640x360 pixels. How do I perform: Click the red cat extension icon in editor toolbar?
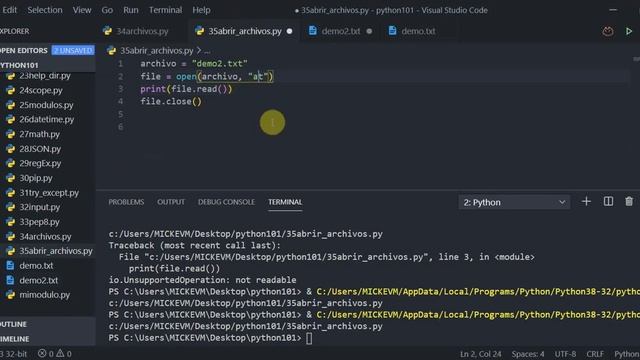pos(607,31)
